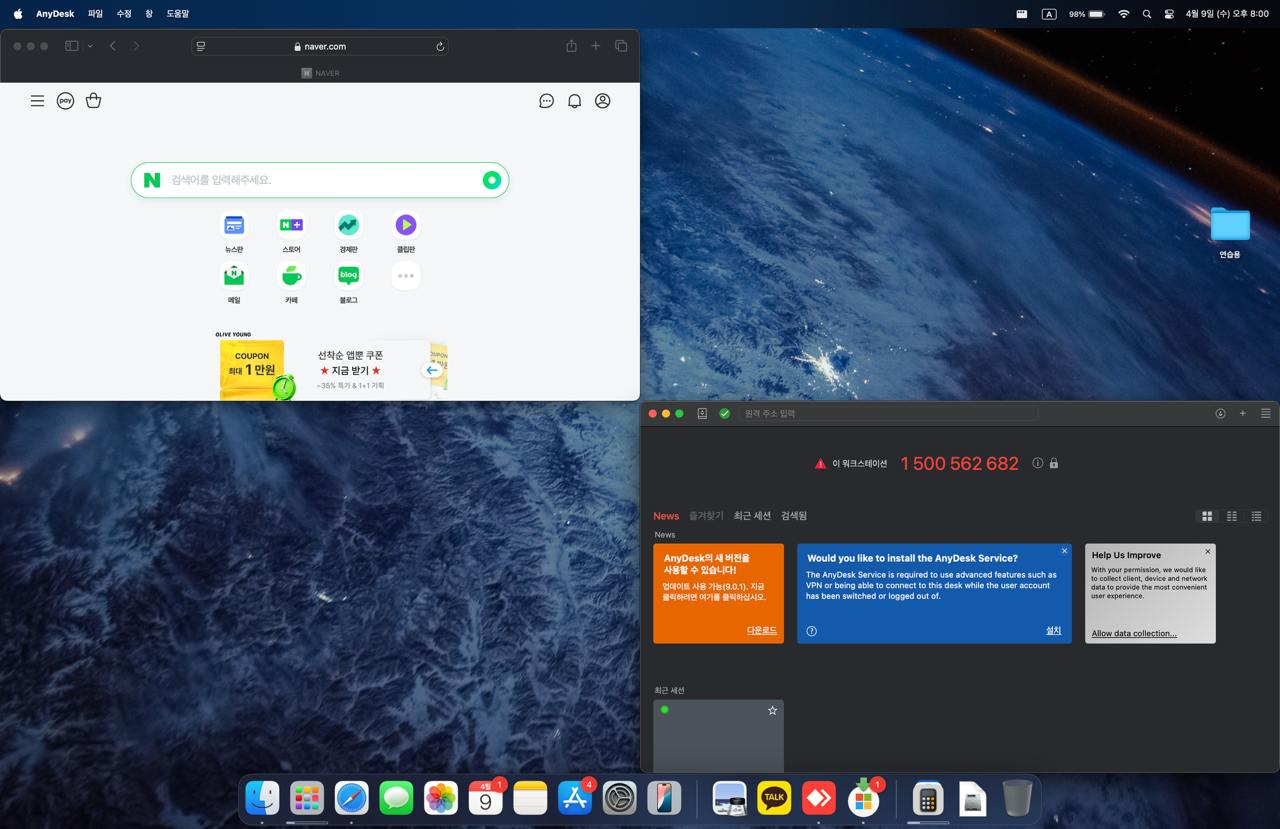Open the Naver Pay icon
The width and height of the screenshot is (1280, 829).
pyautogui.click(x=65, y=101)
